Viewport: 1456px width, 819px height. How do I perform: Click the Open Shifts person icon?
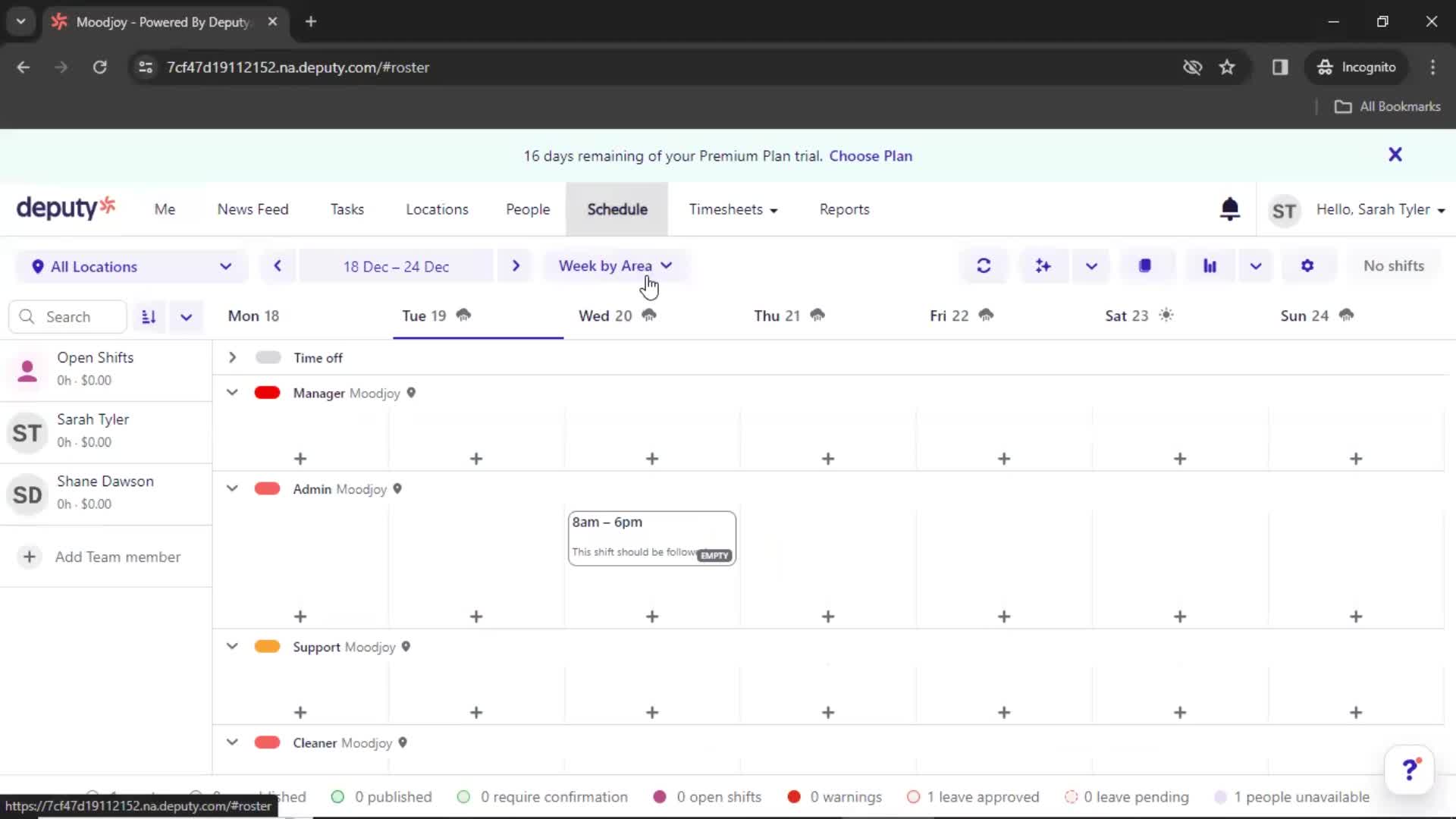[27, 371]
